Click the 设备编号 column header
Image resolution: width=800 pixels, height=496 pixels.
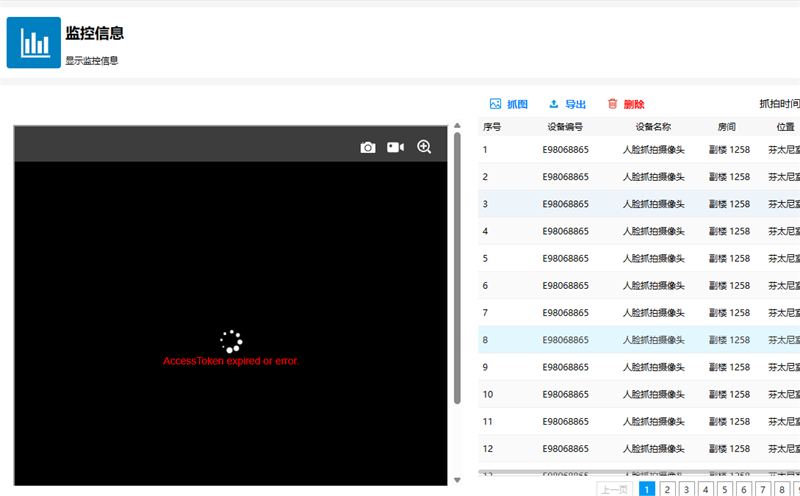(x=565, y=127)
